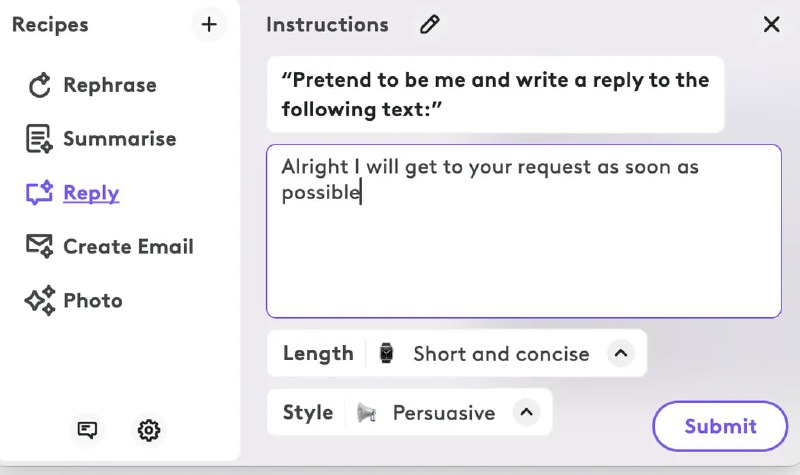Open the feedback chat icon

pos(88,431)
